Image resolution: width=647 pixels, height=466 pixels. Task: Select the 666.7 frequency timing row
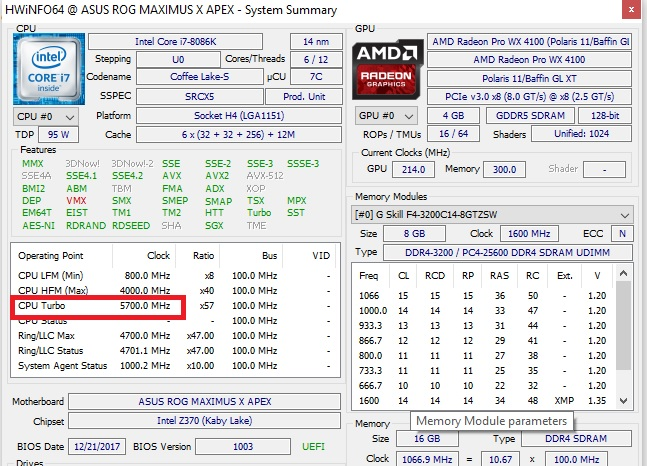(x=483, y=386)
